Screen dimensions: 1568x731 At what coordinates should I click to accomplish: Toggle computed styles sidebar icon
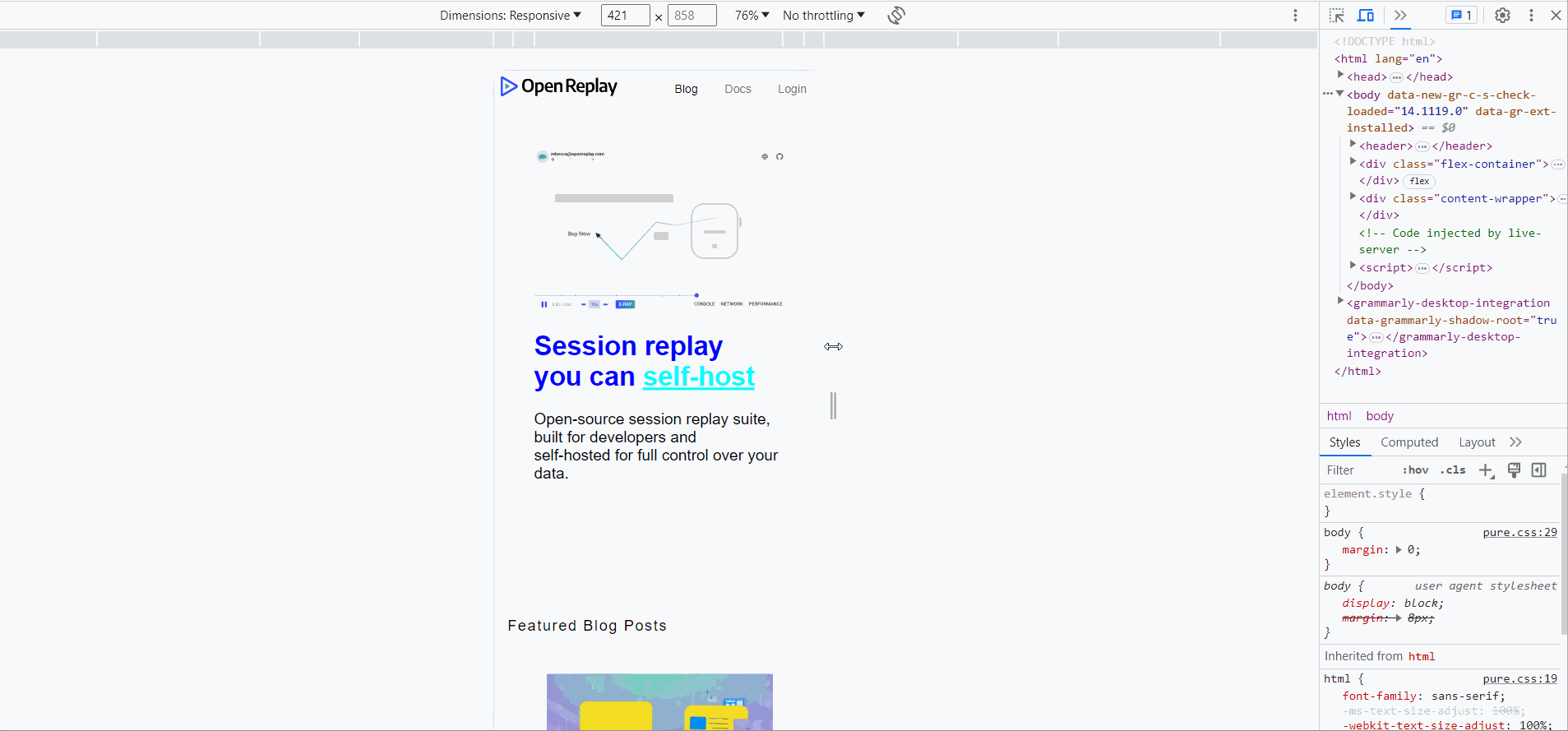(1539, 470)
